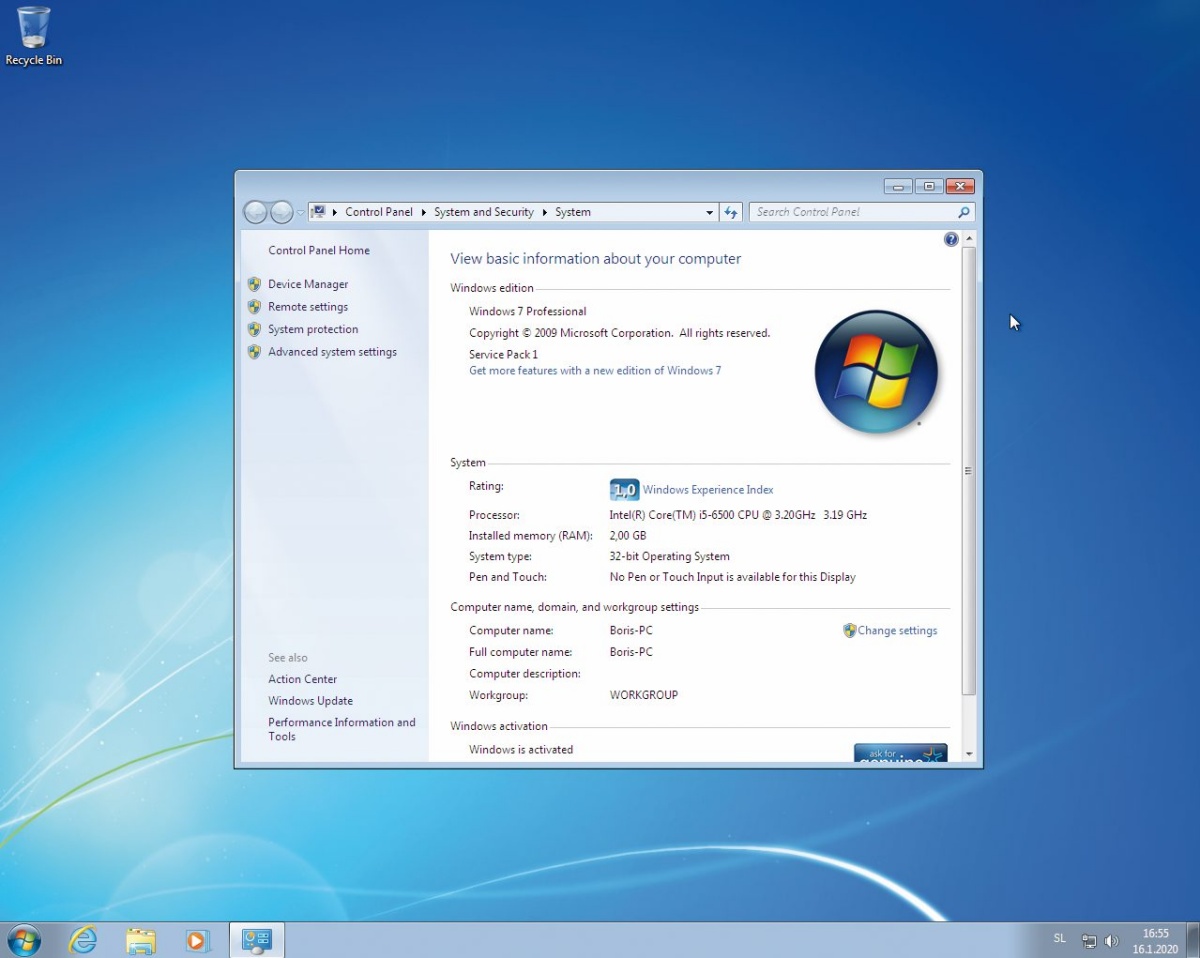This screenshot has height=958, width=1200.
Task: Close the System window
Action: pyautogui.click(x=959, y=186)
